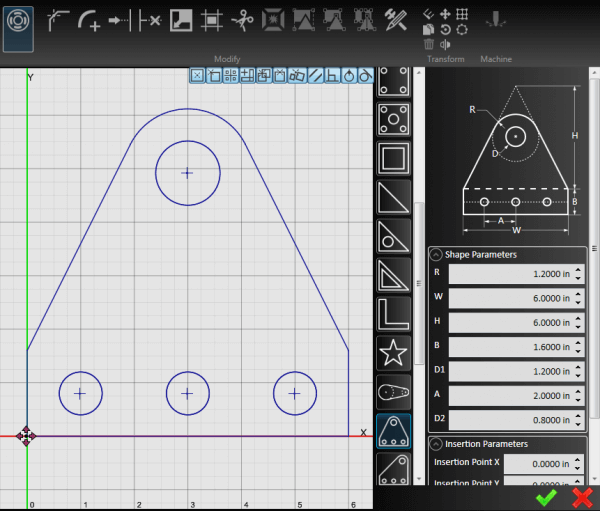This screenshot has width=600, height=511.
Task: Click the scissors trim tool
Action: (242, 19)
